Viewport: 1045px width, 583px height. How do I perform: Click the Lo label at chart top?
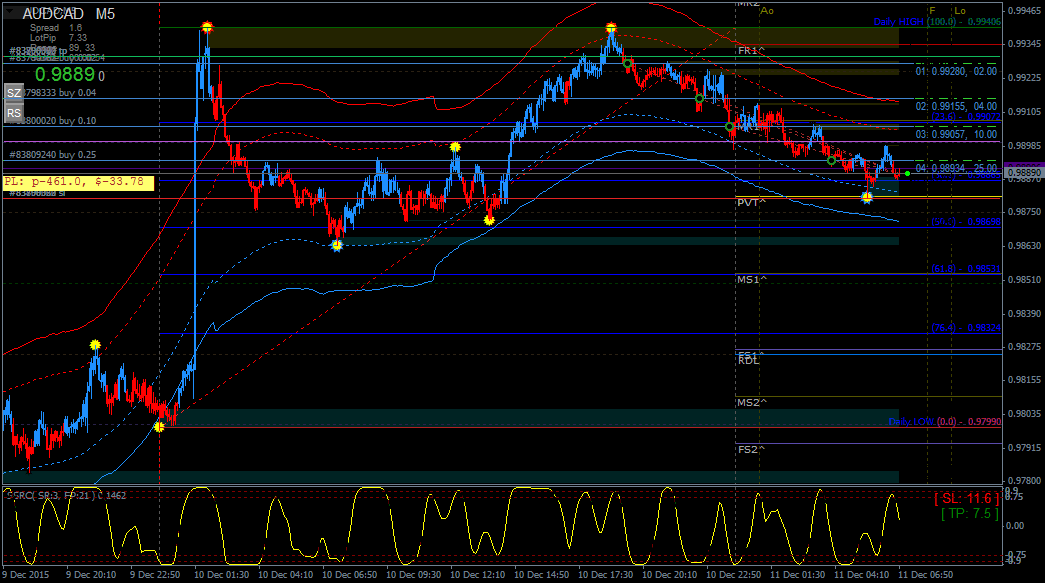coord(960,11)
